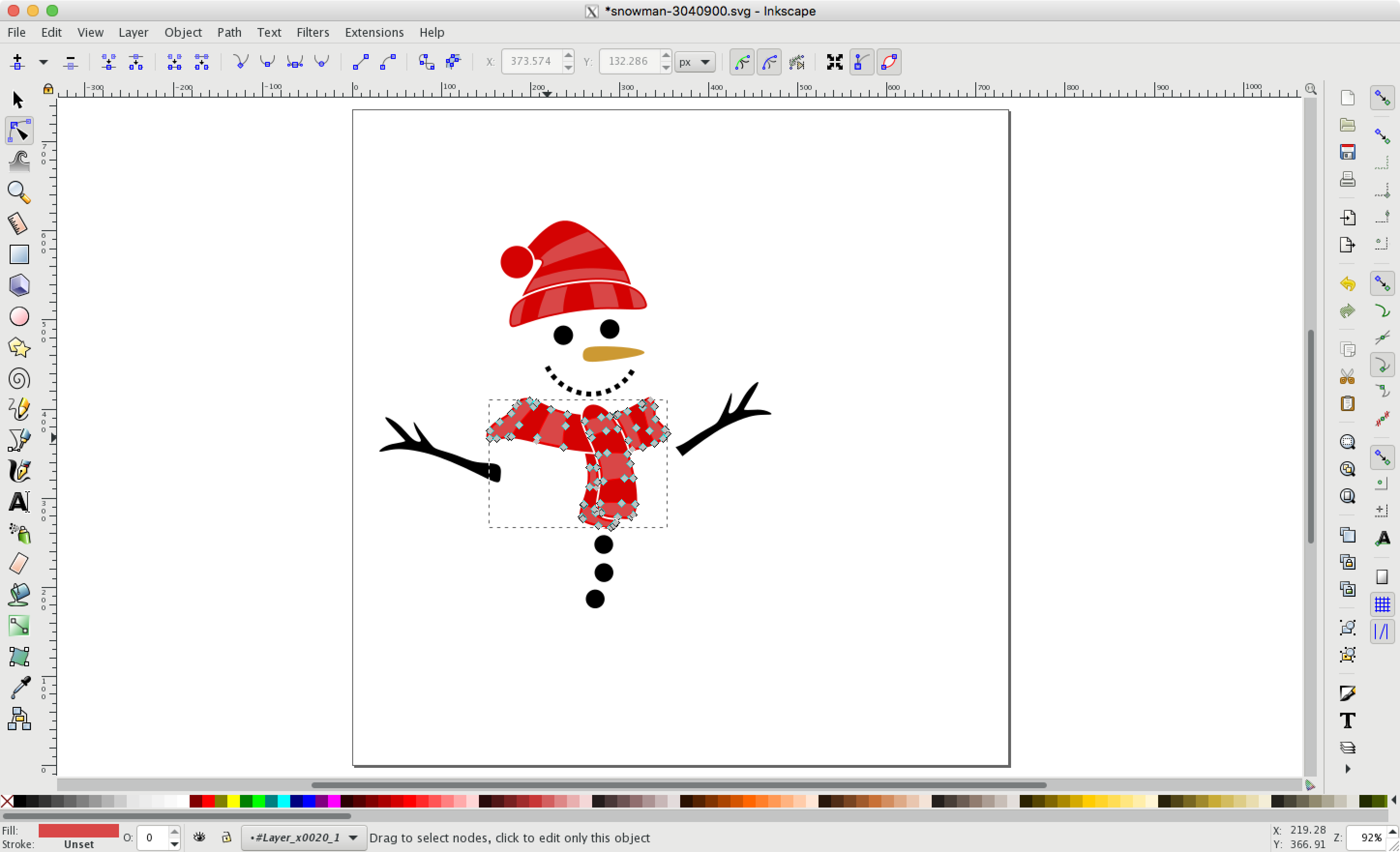The height and width of the screenshot is (852, 1400).
Task: Open the units dropdown showing px
Action: [x=694, y=61]
